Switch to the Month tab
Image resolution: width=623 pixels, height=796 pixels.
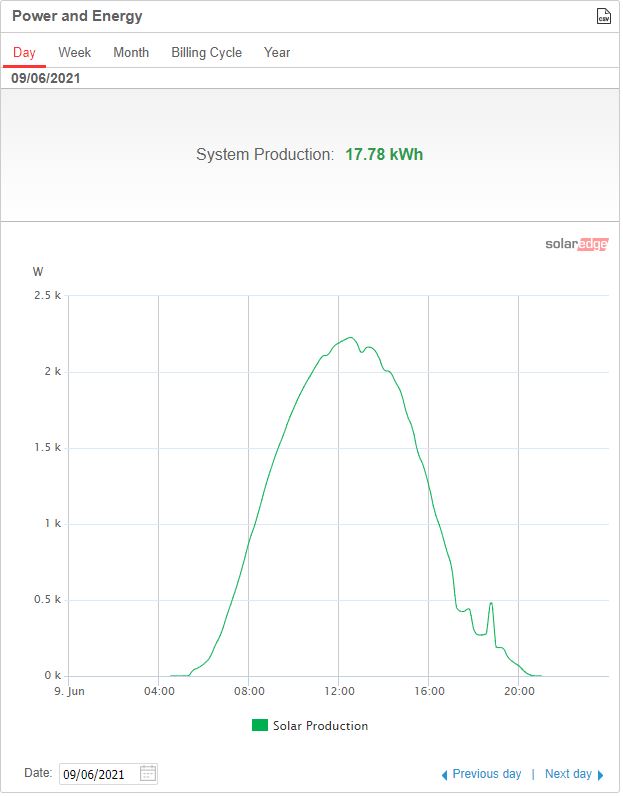(x=132, y=52)
